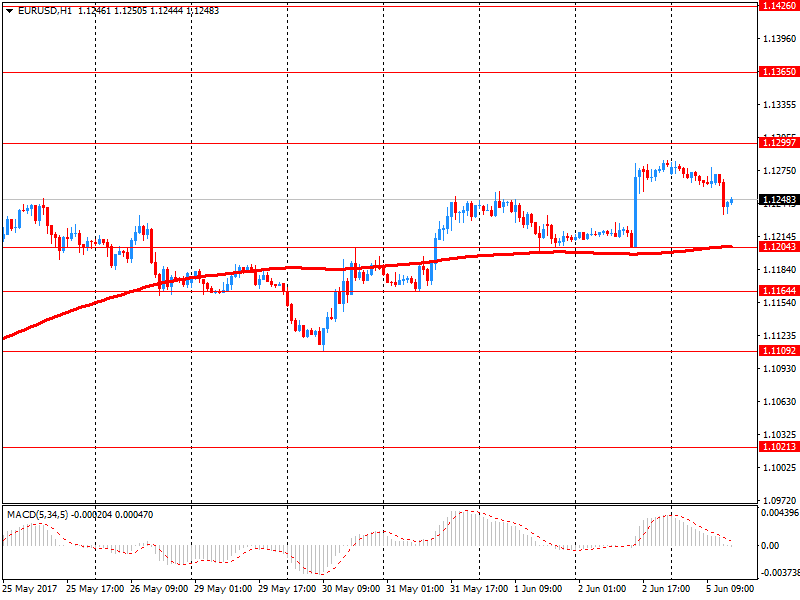Select the 1.13650 red price level label
This screenshot has height=600, width=800.
tap(779, 72)
